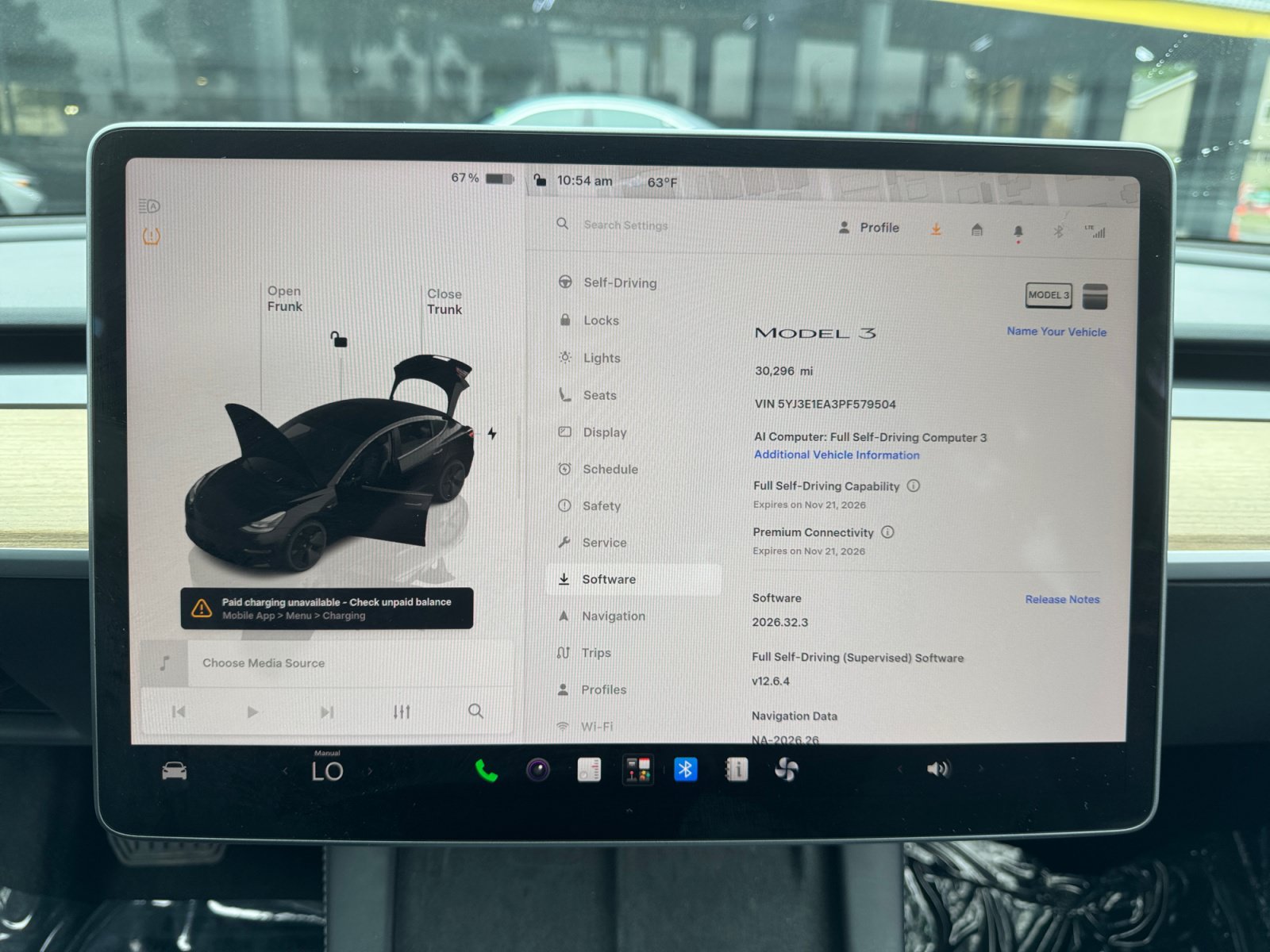Toggle the charge port lightning bolt
The height and width of the screenshot is (952, 1270).
click(492, 433)
